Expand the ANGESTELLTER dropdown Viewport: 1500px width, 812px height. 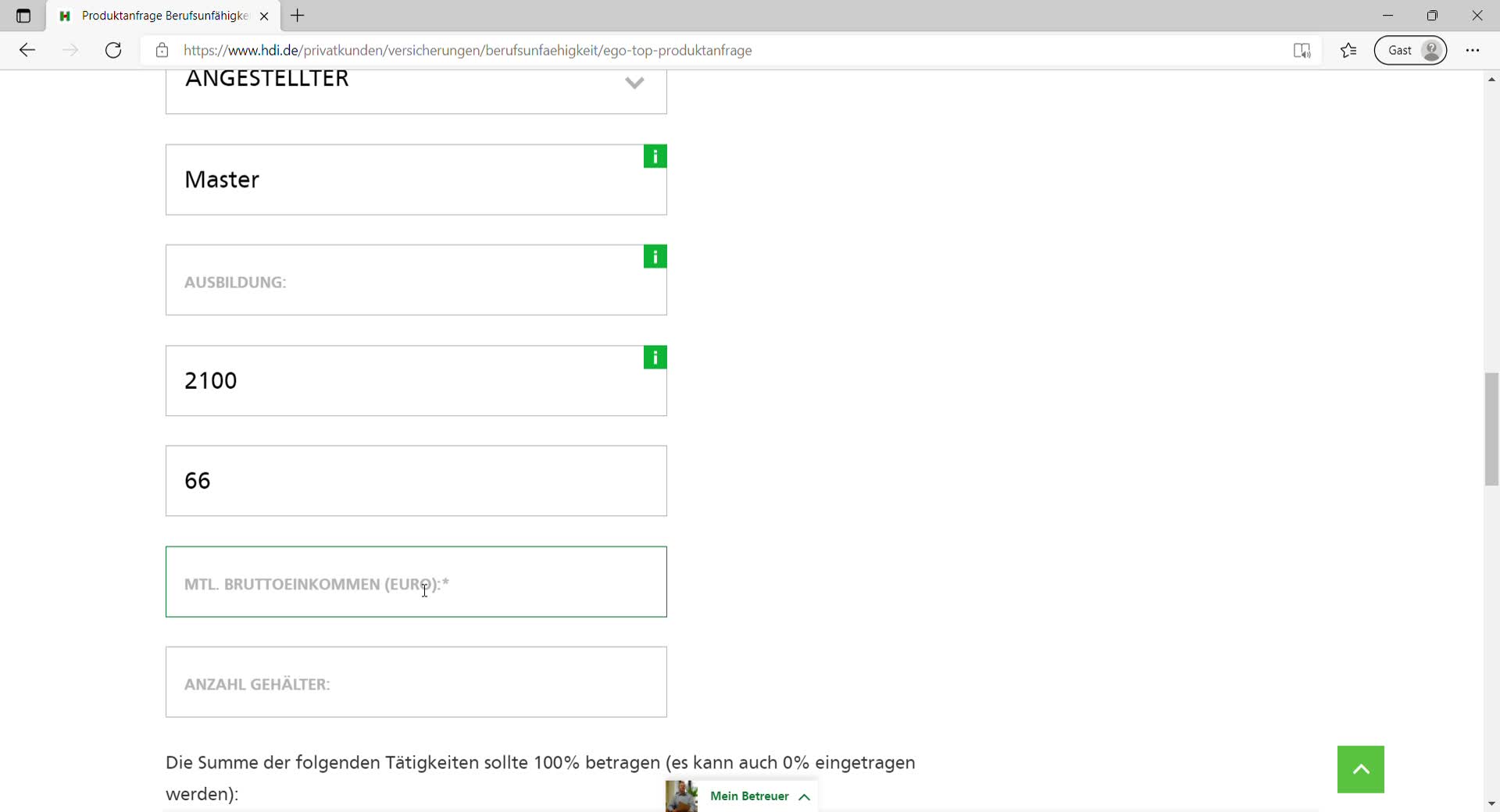click(x=634, y=83)
